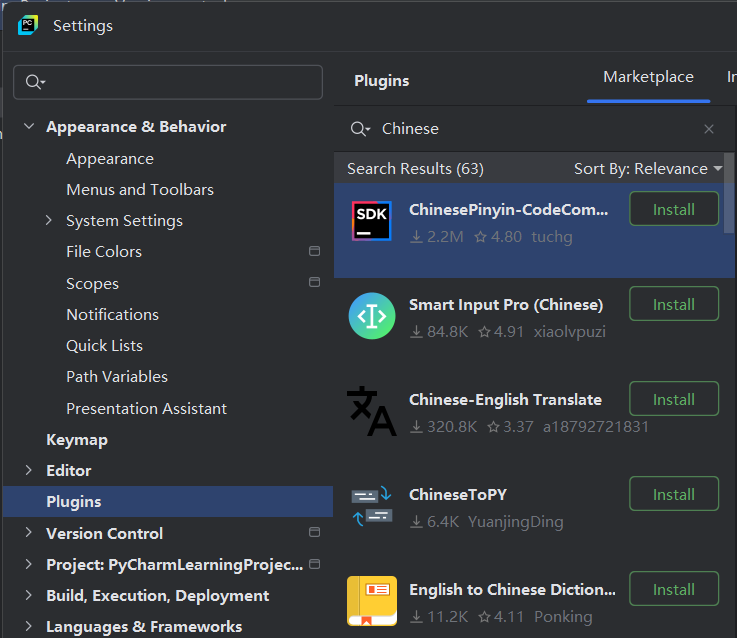Select the Keymap settings page
The height and width of the screenshot is (638, 737).
pos(77,440)
